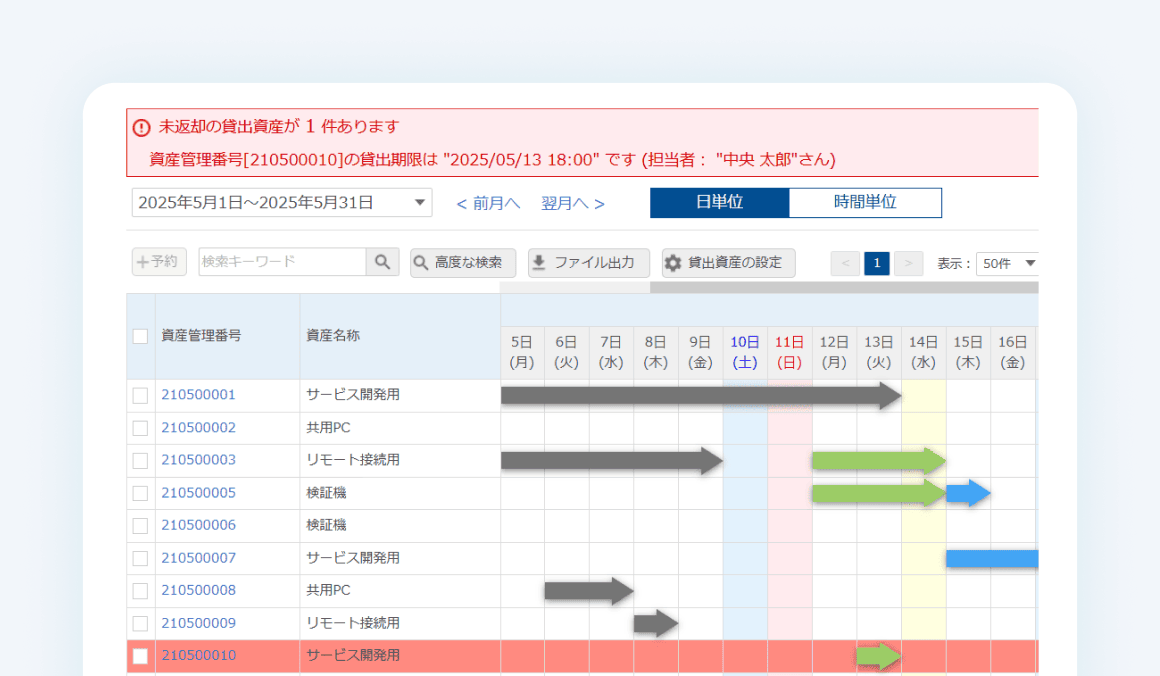This screenshot has height=676, width=1160.
Task: Click the next page arrow button
Action: (x=908, y=263)
